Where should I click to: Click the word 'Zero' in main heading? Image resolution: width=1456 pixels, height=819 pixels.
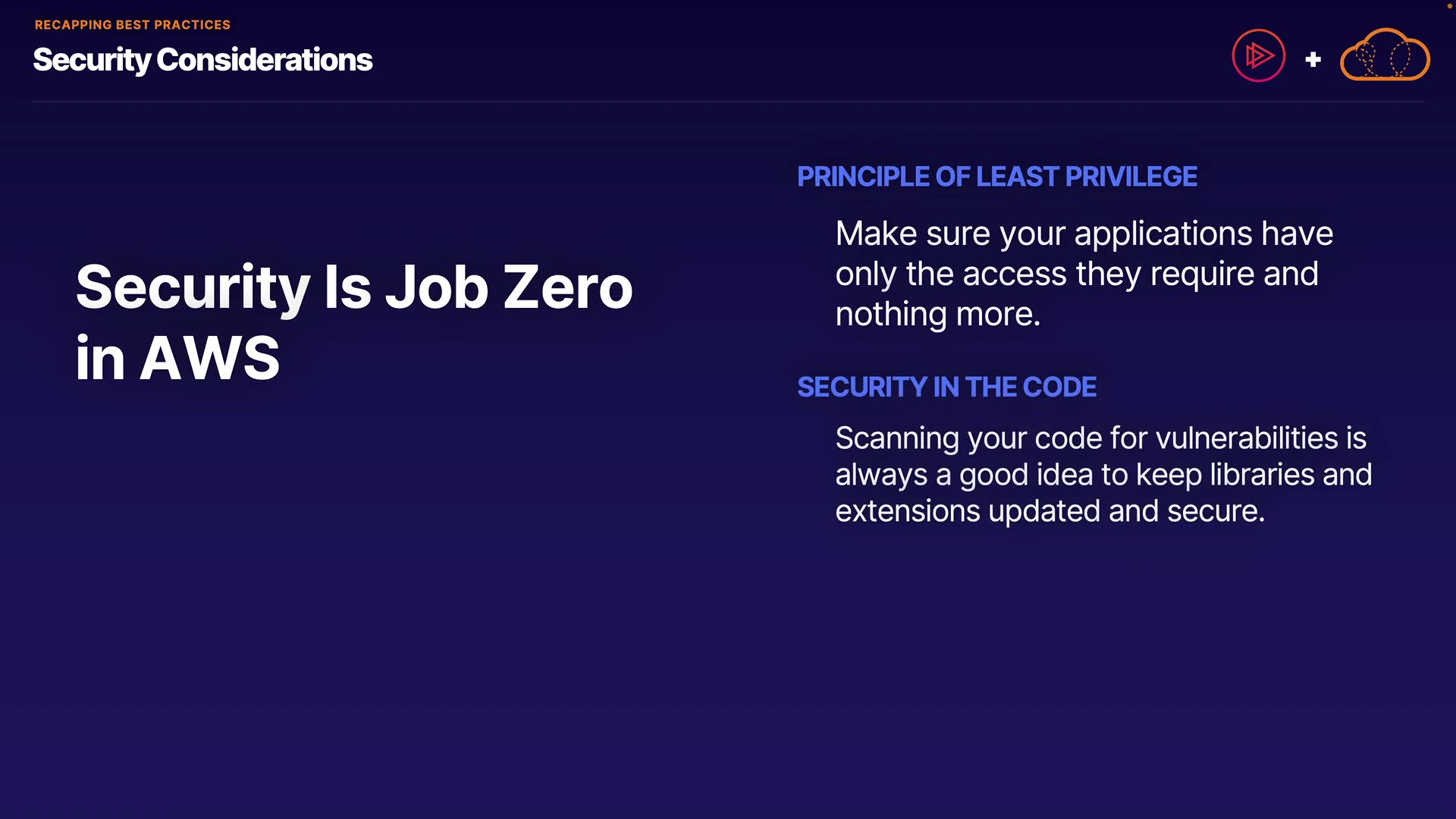(567, 287)
